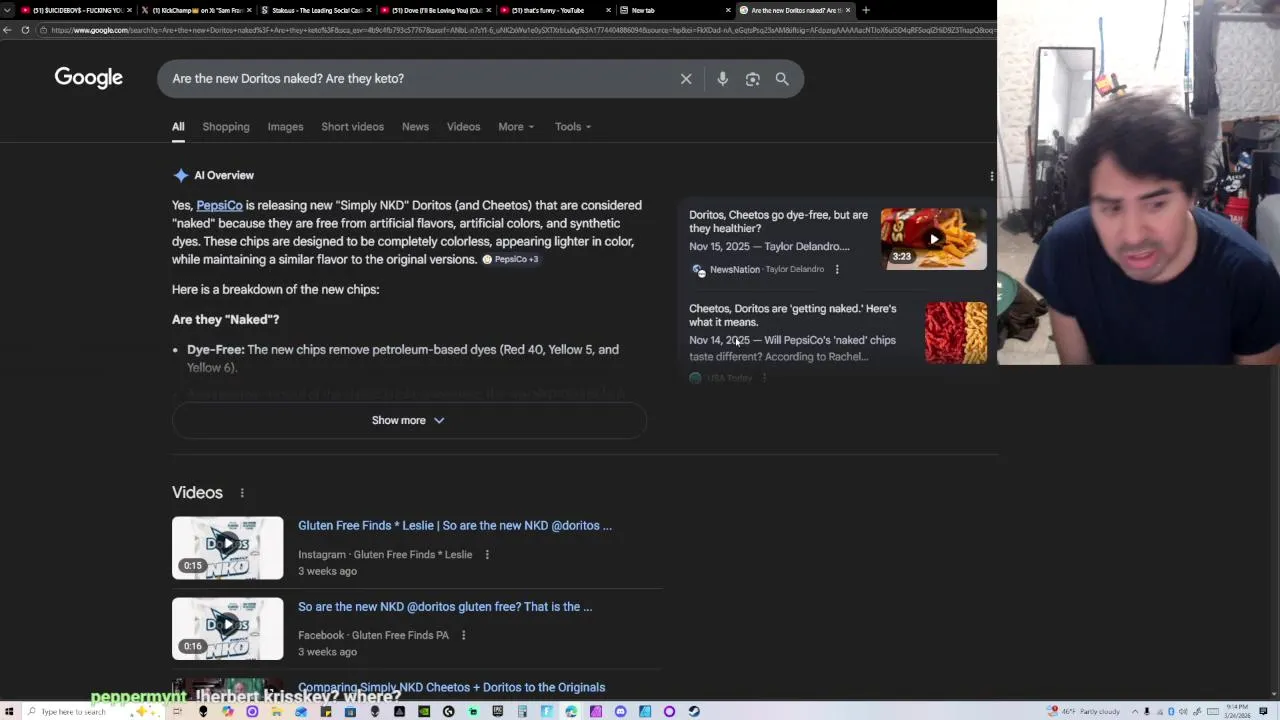
Task: Open the Videos section three-dot menu
Action: click(x=241, y=493)
